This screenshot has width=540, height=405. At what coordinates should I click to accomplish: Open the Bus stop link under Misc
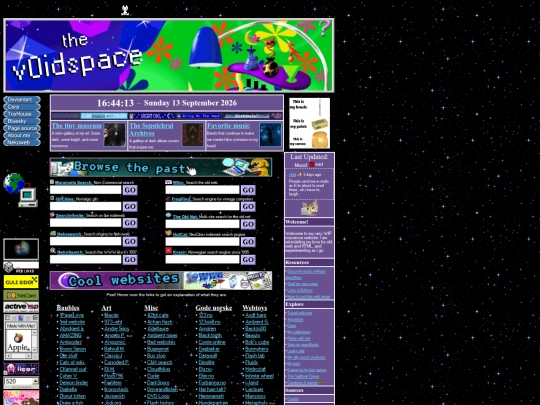tap(156, 356)
